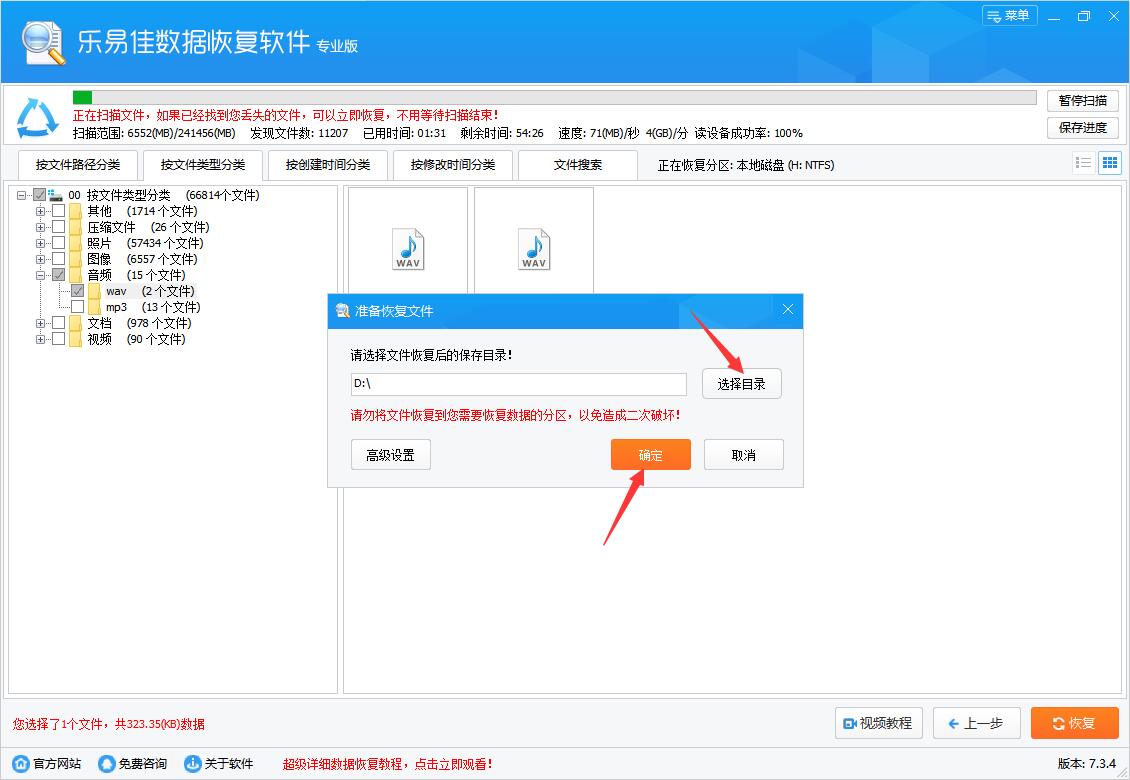1130x780 pixels.
Task: Click the 关于软件 info icon
Action: click(x=192, y=763)
